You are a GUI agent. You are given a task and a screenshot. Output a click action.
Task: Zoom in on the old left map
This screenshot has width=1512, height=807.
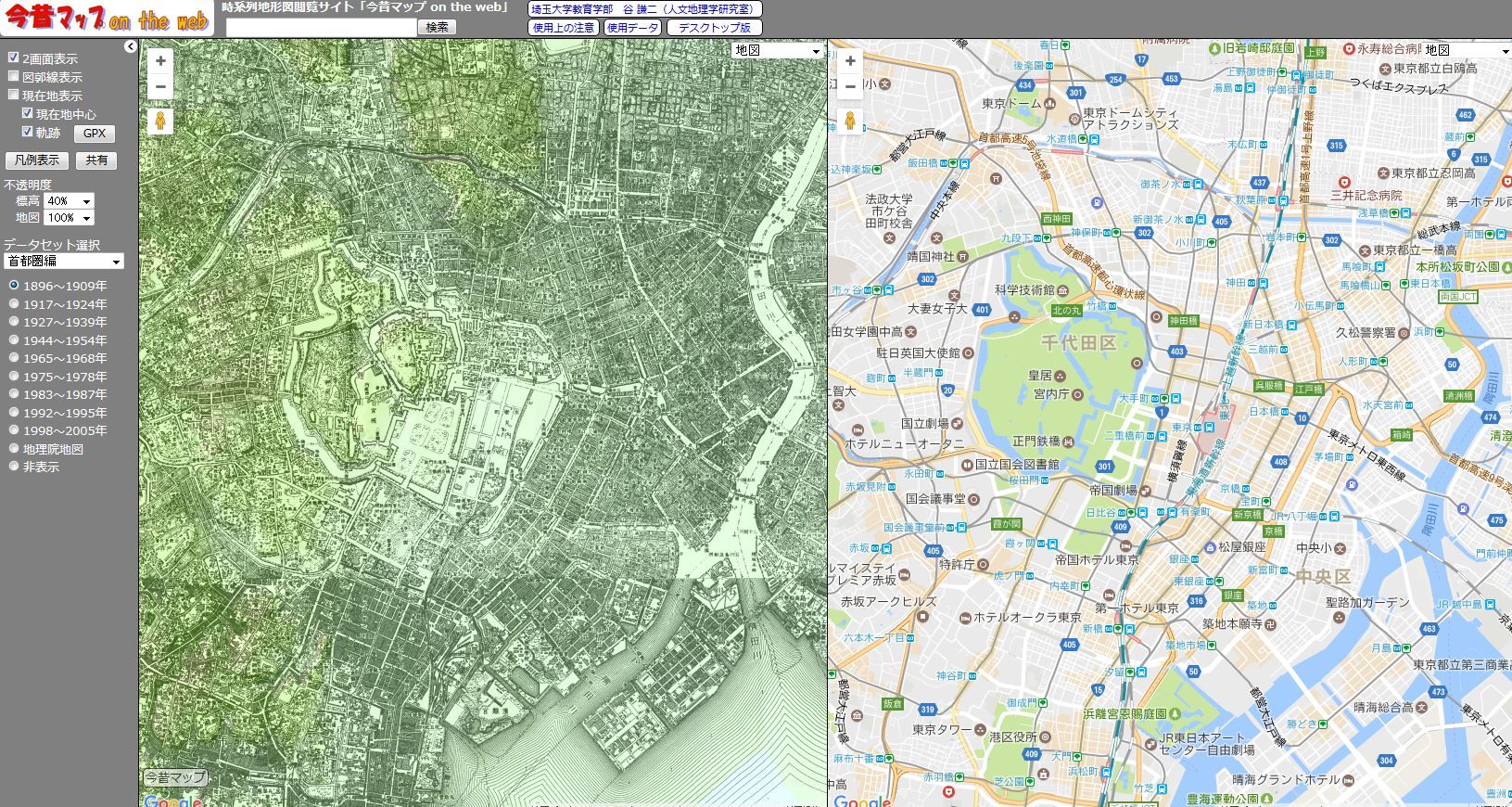[160, 61]
